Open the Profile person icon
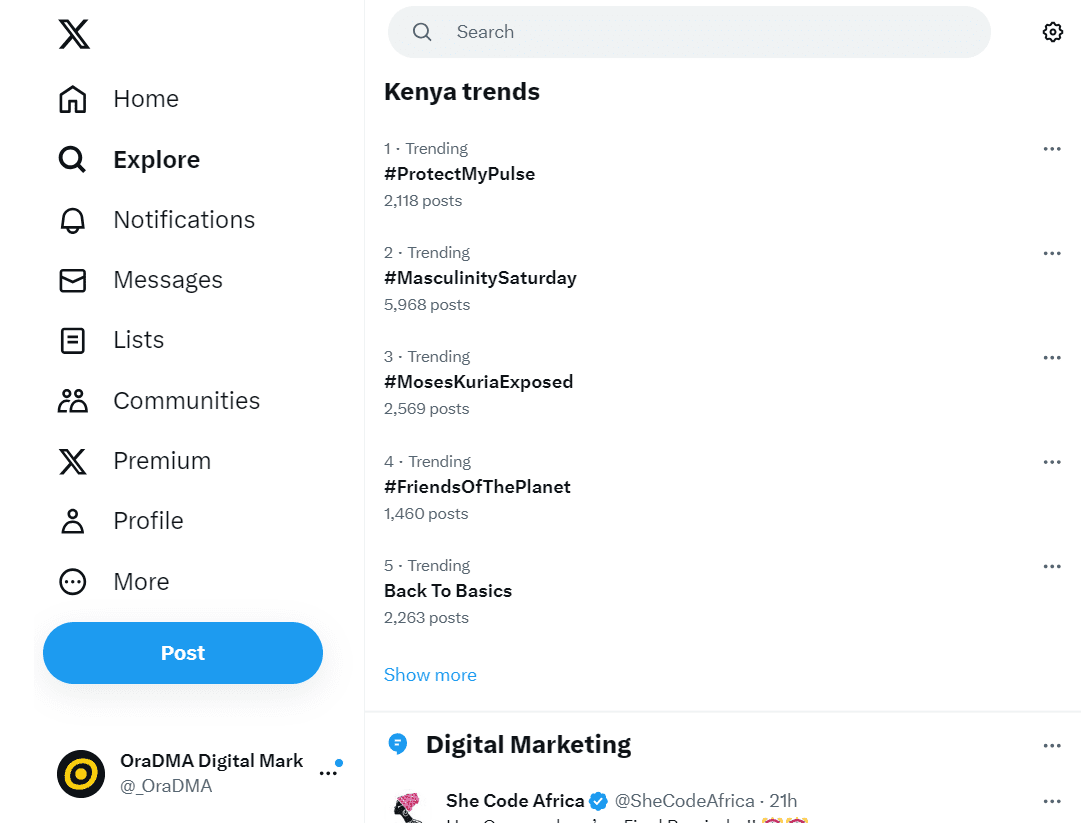The width and height of the screenshot is (1081, 823). tap(72, 521)
